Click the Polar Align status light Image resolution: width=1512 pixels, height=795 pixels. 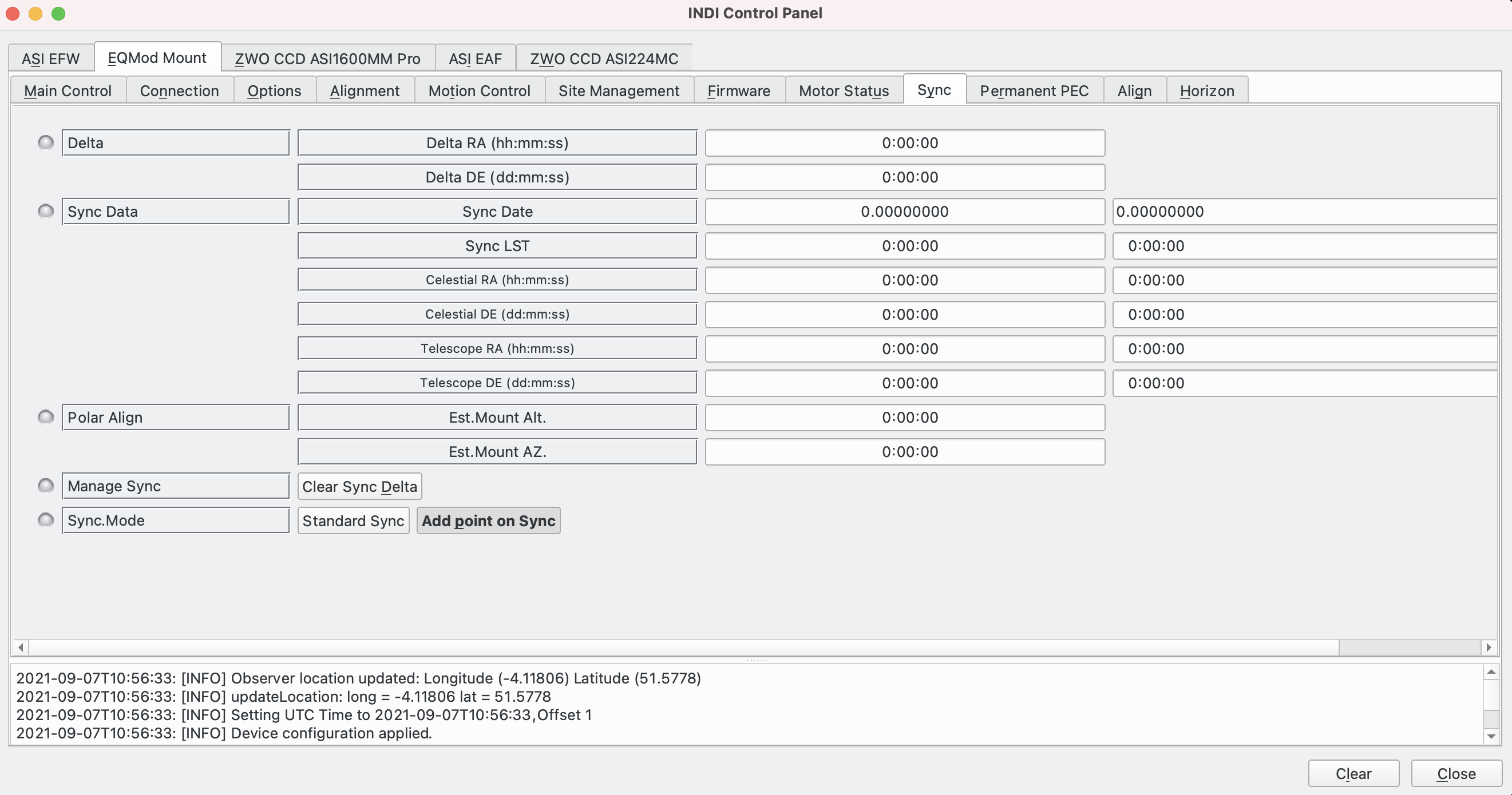[x=45, y=417]
